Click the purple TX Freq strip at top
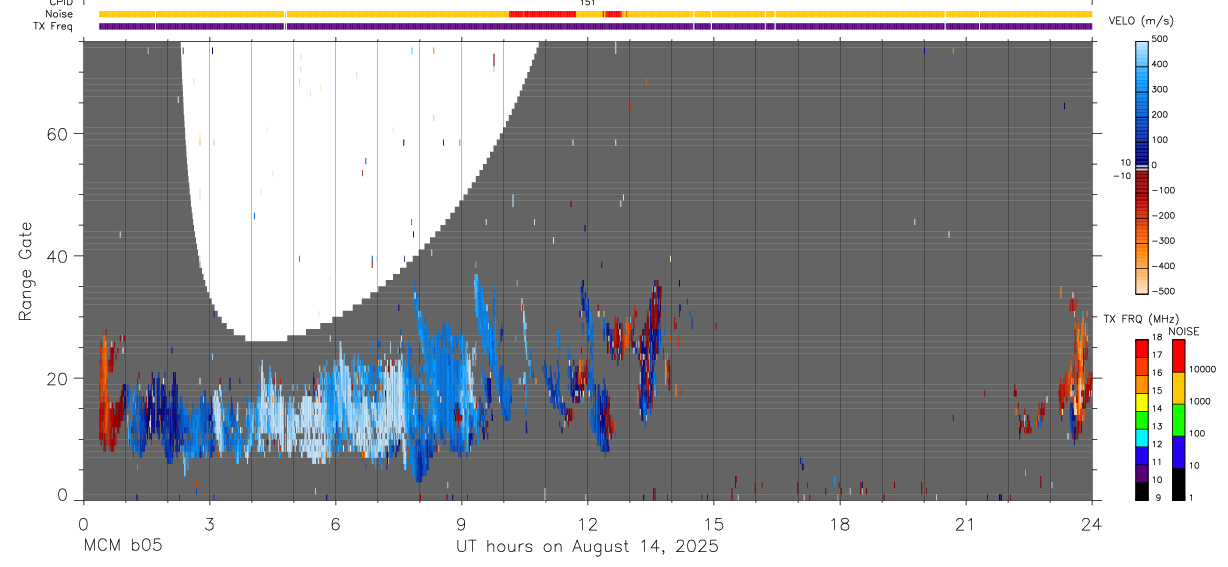 [596, 26]
